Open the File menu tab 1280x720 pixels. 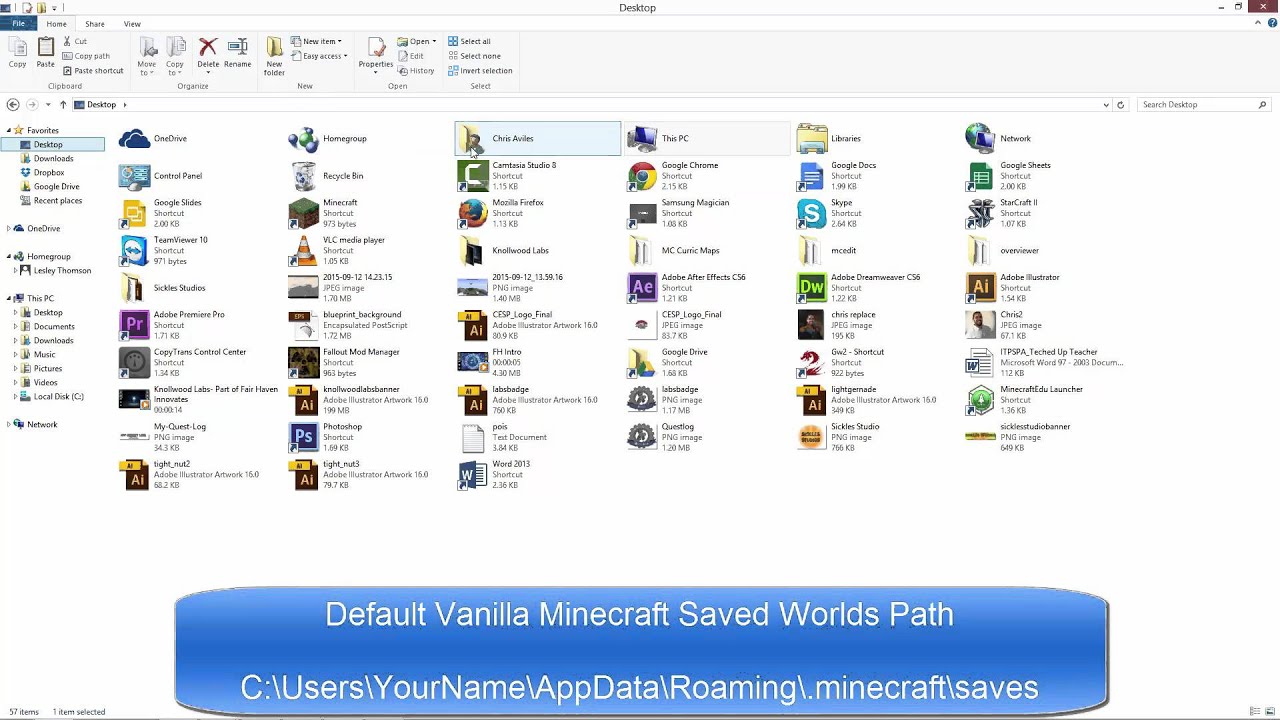click(18, 24)
